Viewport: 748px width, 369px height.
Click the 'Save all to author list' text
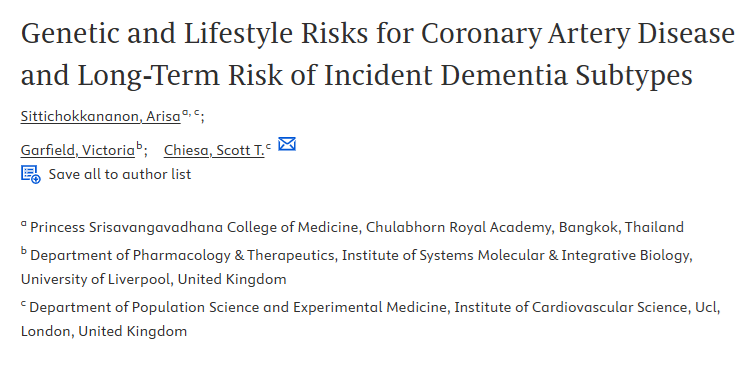click(x=120, y=174)
